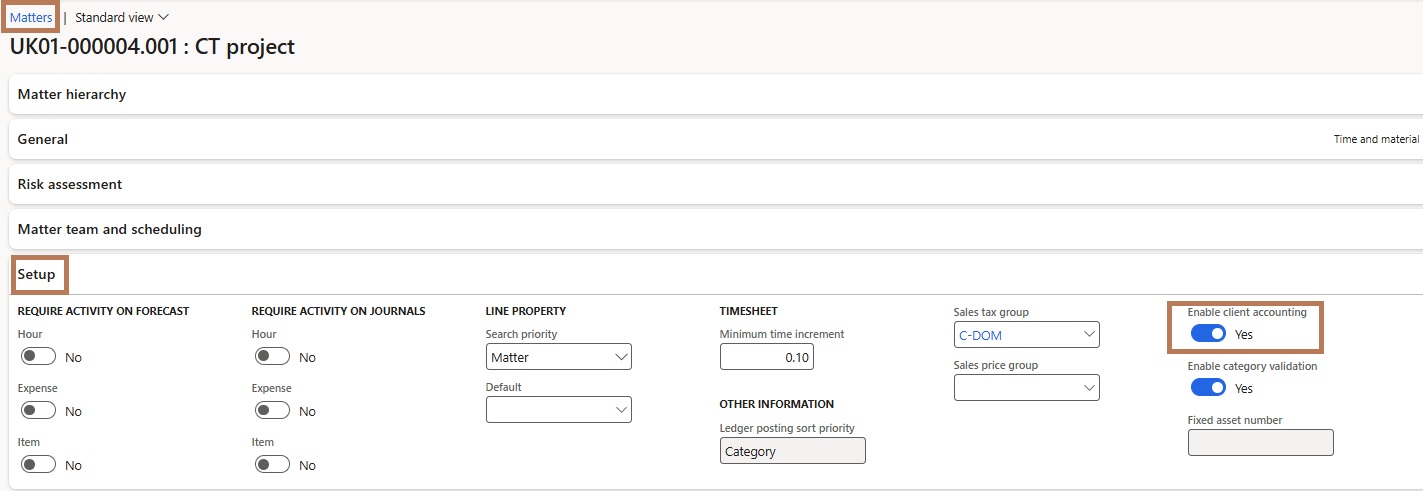Toggle Hour under Require activity on journals

pyautogui.click(x=273, y=357)
